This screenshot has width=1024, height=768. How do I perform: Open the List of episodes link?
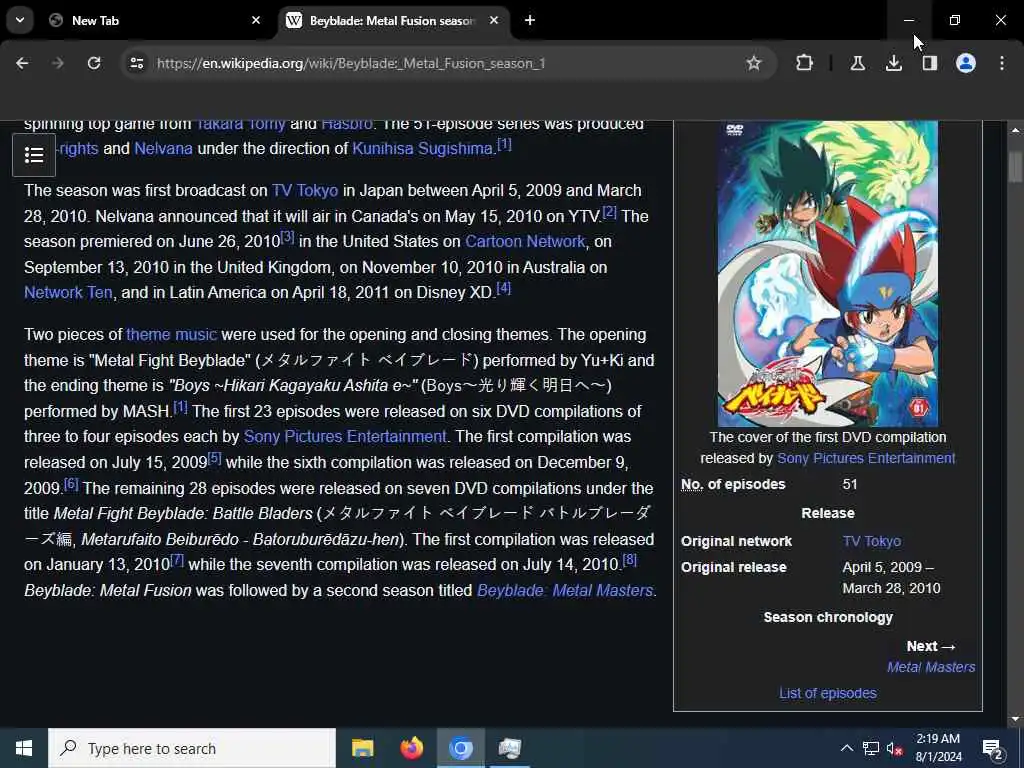[x=827, y=693]
